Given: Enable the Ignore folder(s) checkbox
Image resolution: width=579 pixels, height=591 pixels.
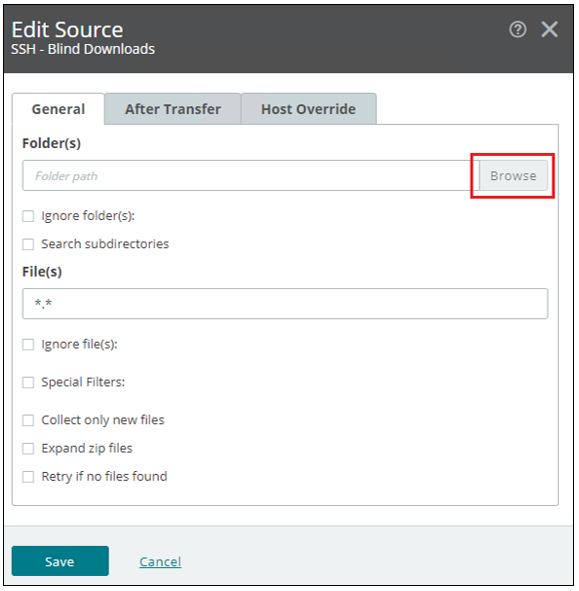Looking at the screenshot, I should (x=28, y=216).
